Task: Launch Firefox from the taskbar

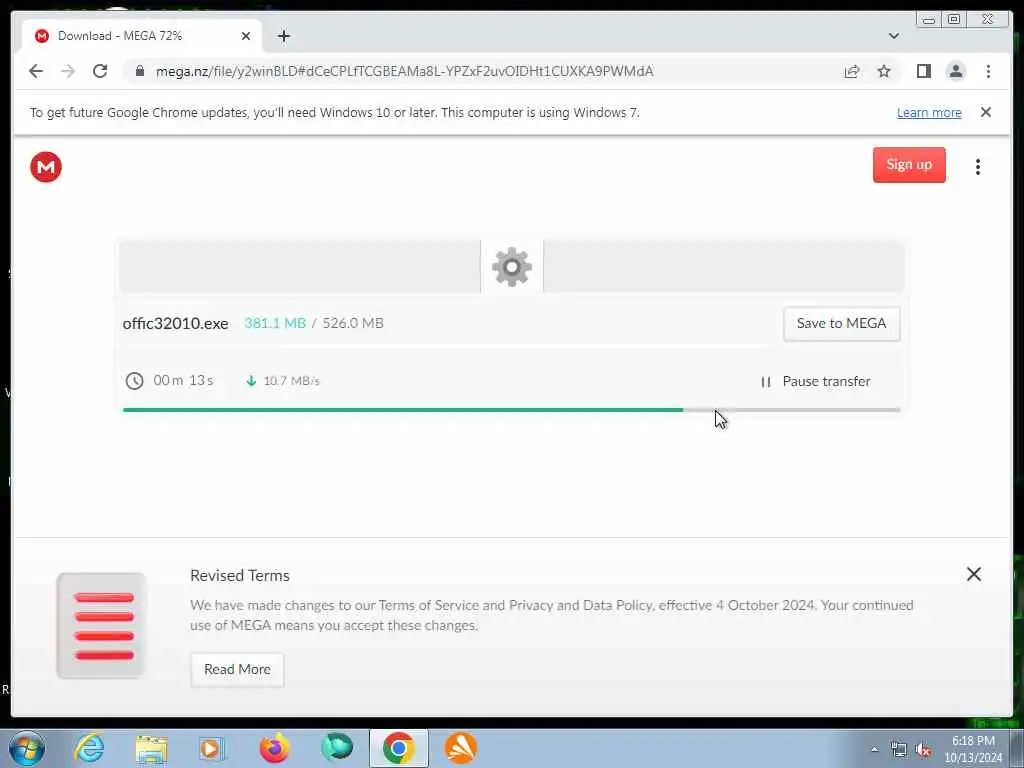Action: (x=275, y=748)
